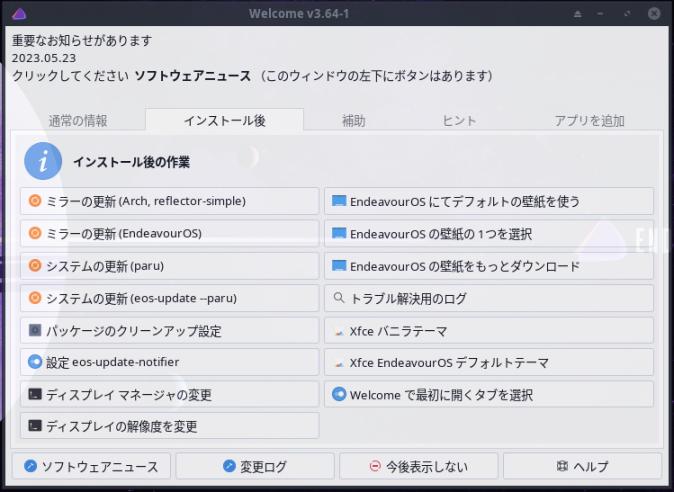
Task: Click Welcome で最初に開くタブを選択
Action: coord(489,394)
